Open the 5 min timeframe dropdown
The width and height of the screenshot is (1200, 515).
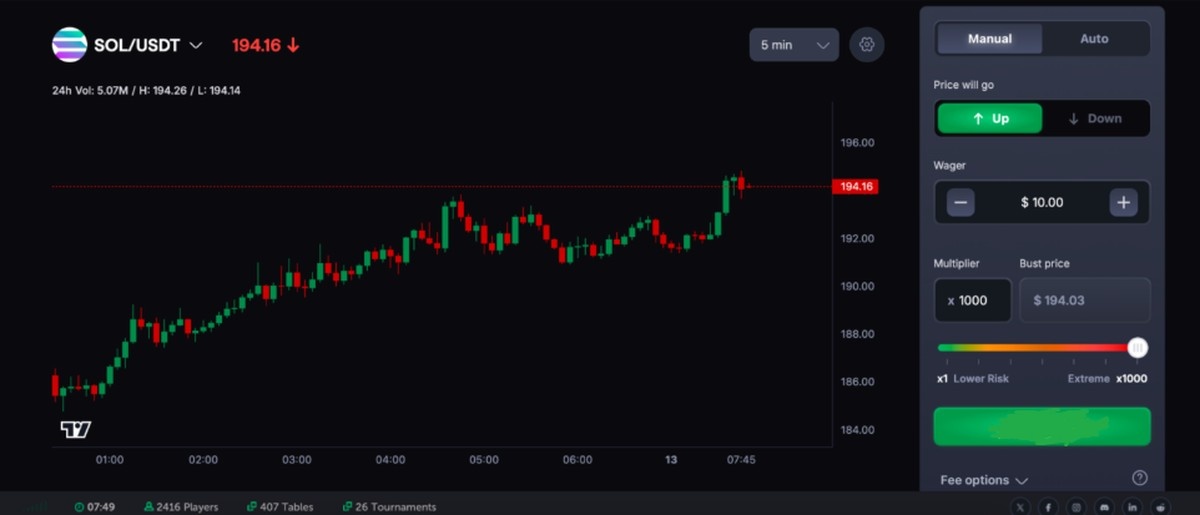794,45
